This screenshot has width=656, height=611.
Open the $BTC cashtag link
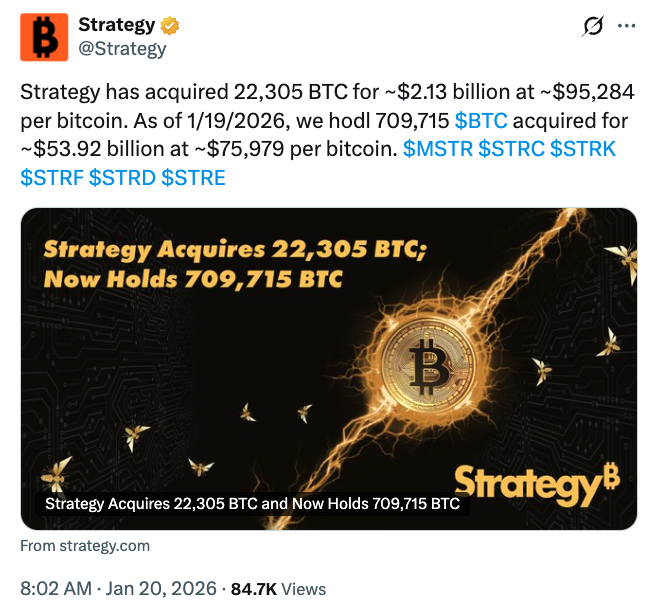click(481, 121)
